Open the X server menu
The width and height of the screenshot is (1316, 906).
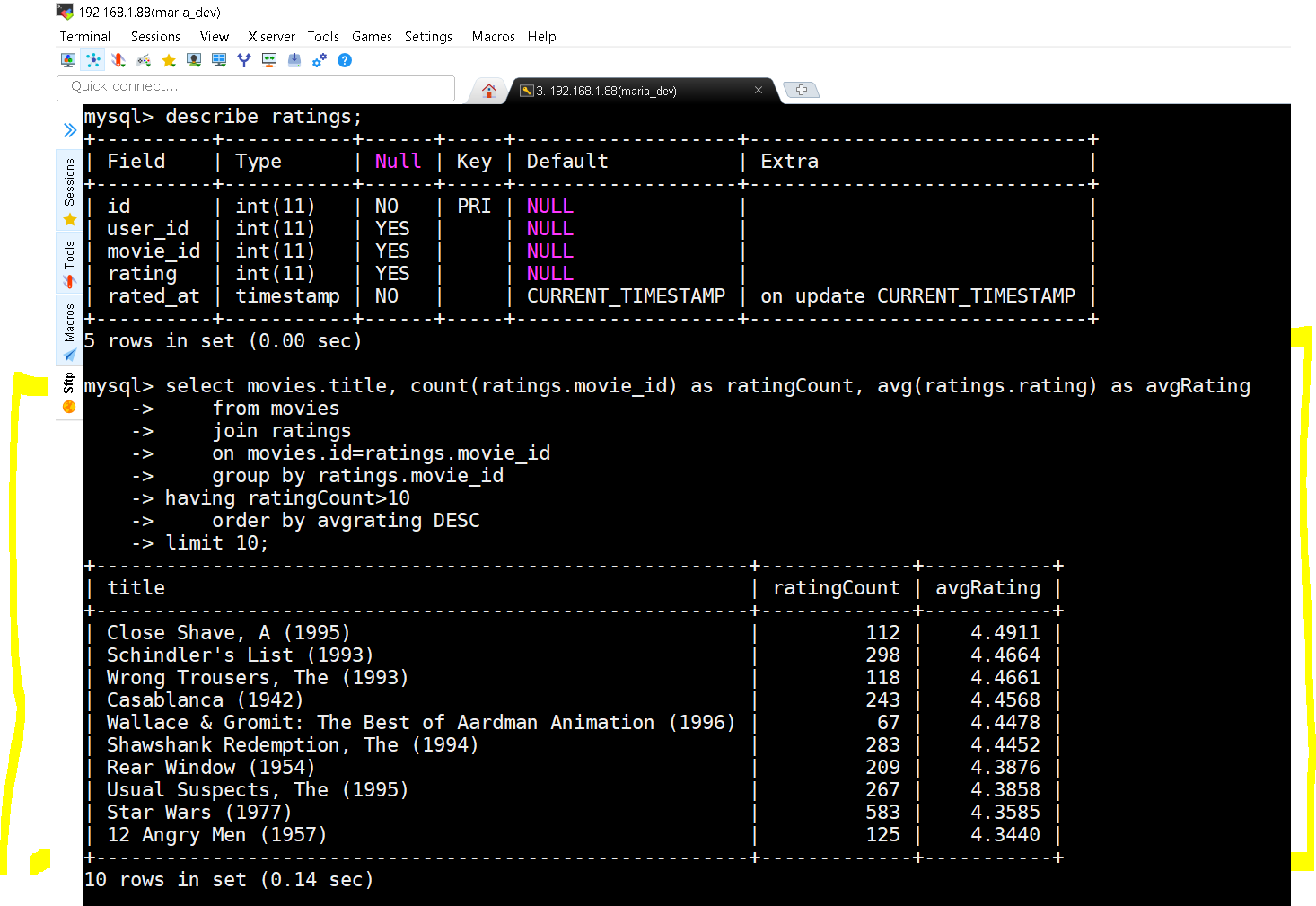click(x=272, y=37)
